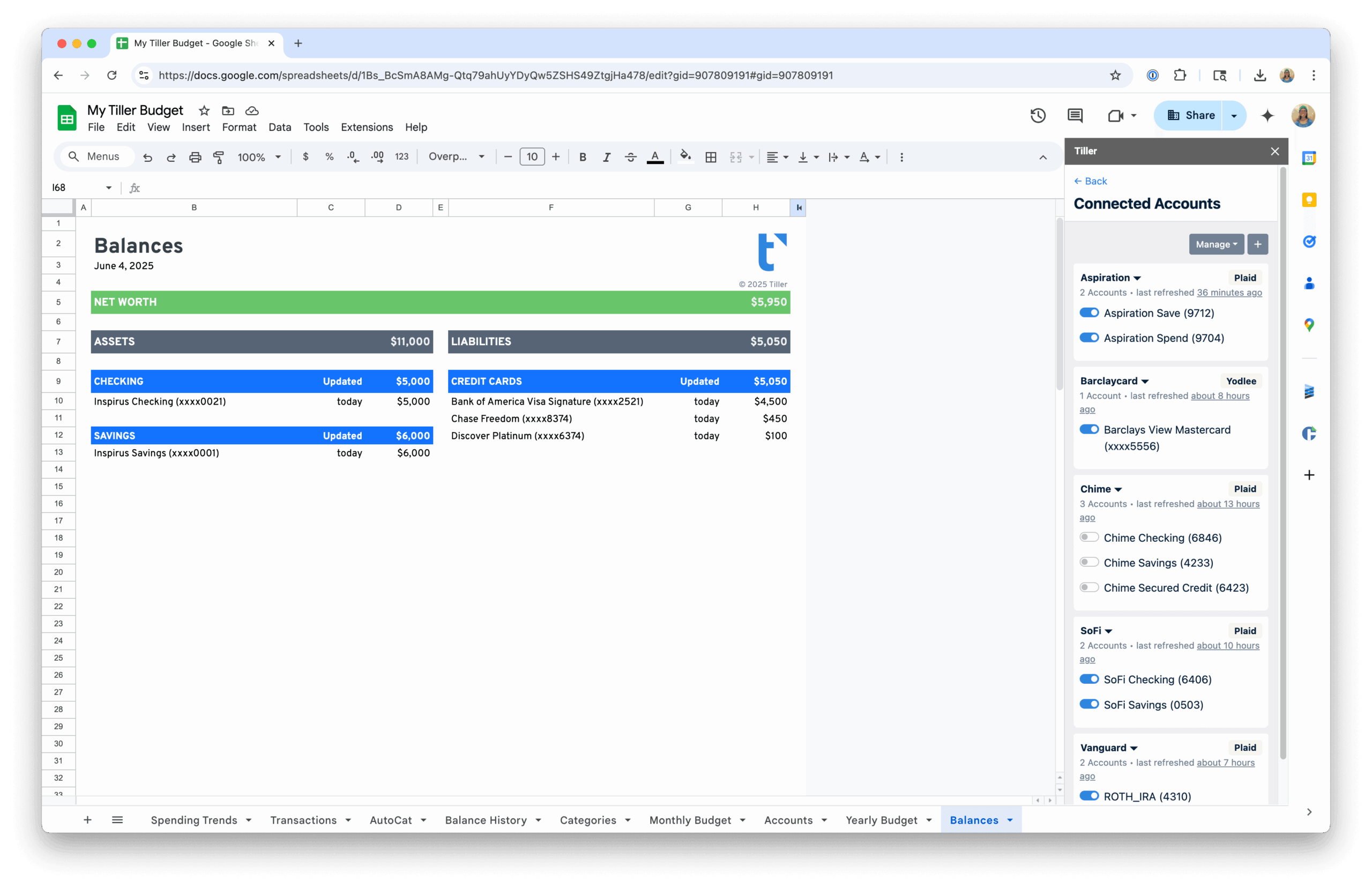Enable Chime Checking (6846) toggle
Screen dimensions: 1372x888
pos(1089,538)
